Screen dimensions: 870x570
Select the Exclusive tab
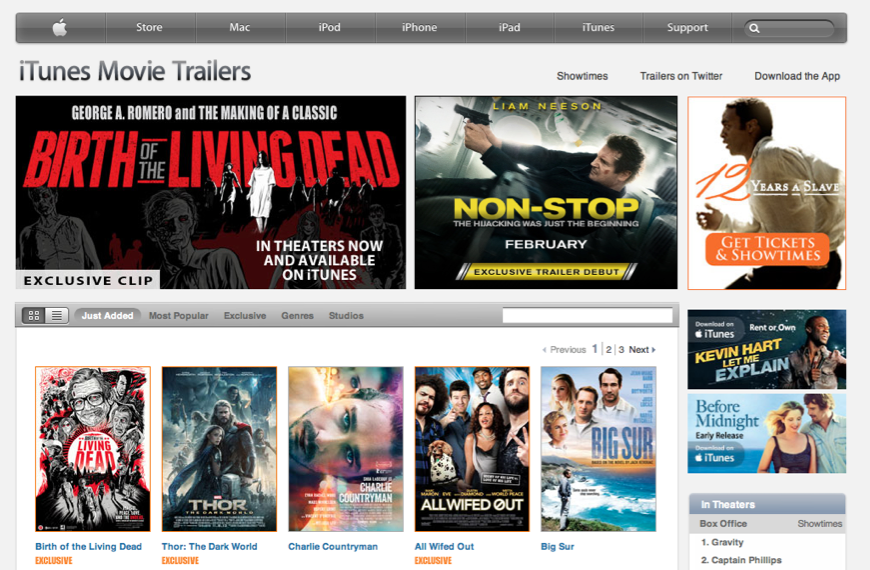point(245,315)
